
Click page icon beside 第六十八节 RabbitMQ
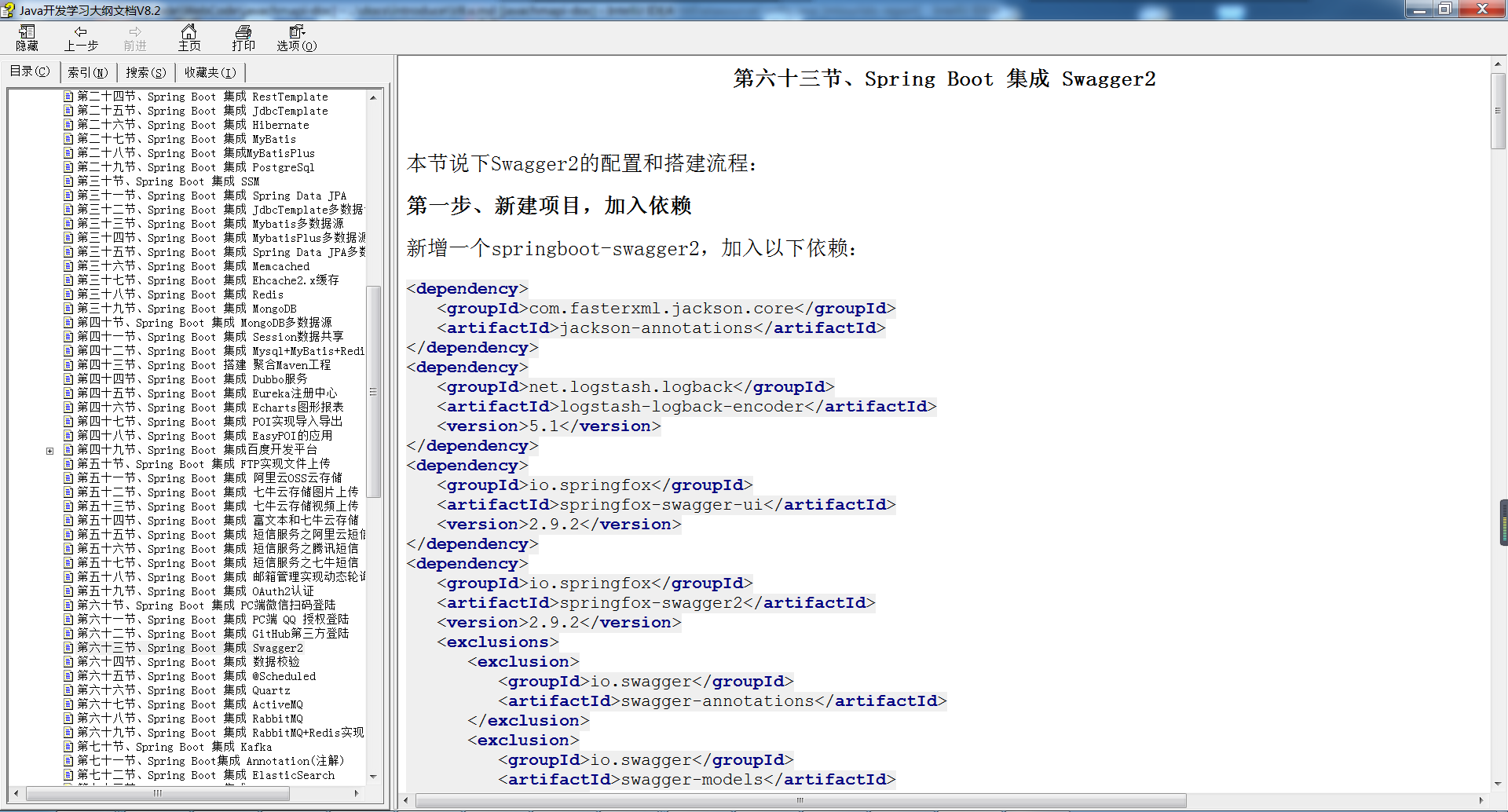(x=69, y=719)
